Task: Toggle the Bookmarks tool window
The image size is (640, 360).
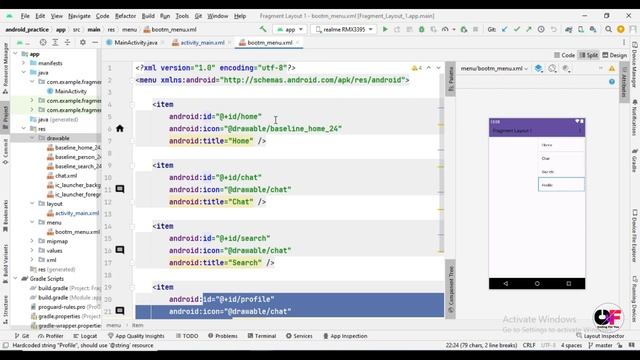Action: coord(5,216)
